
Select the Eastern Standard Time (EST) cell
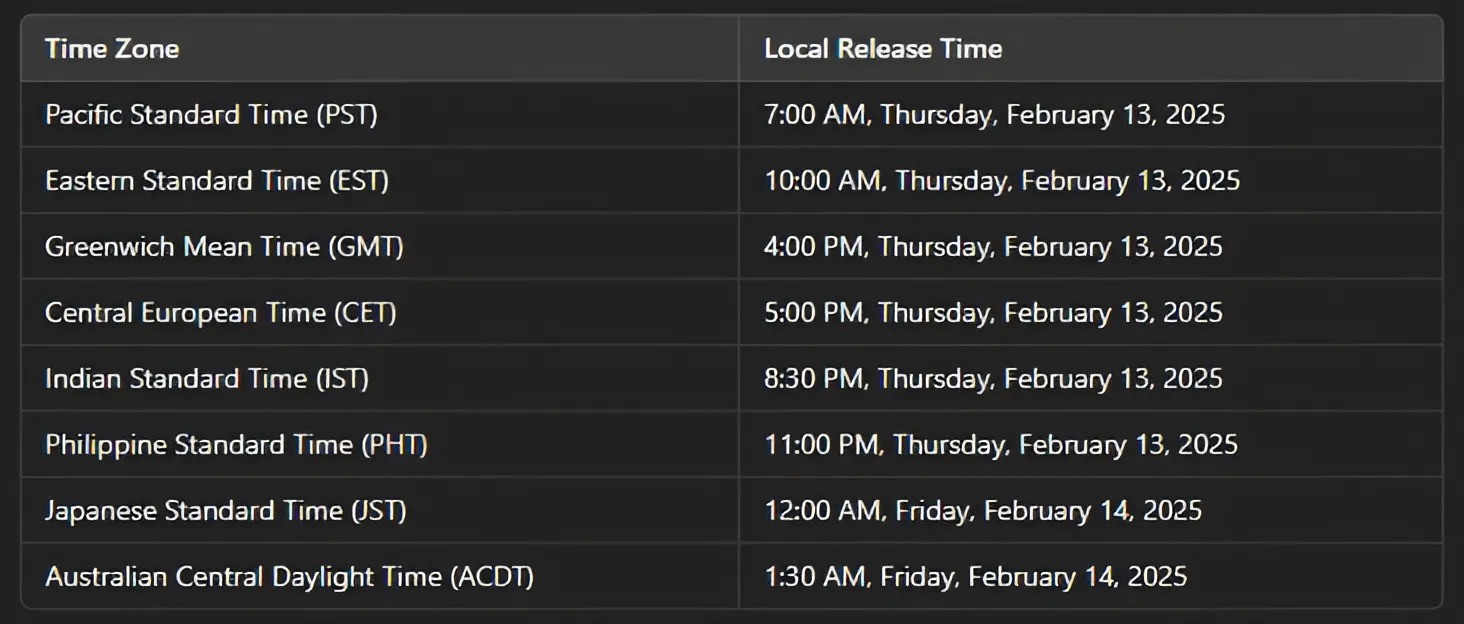tap(380, 180)
